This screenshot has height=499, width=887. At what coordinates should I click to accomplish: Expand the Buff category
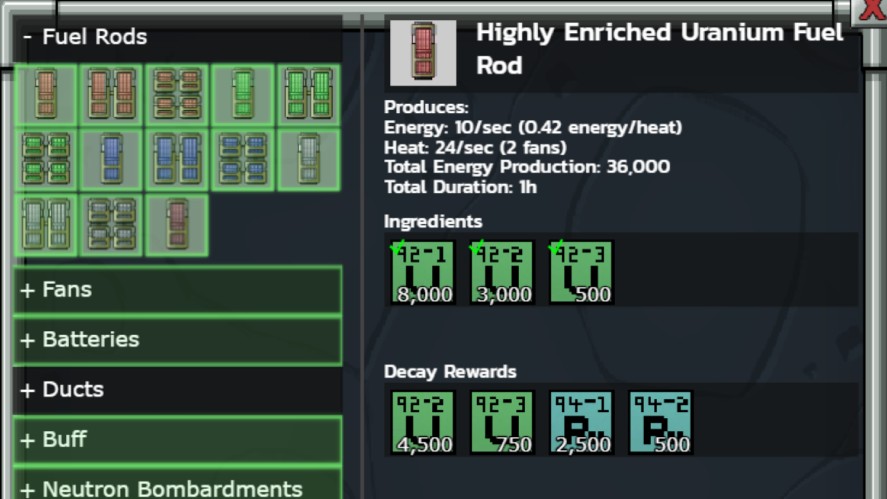pyautogui.click(x=177, y=440)
